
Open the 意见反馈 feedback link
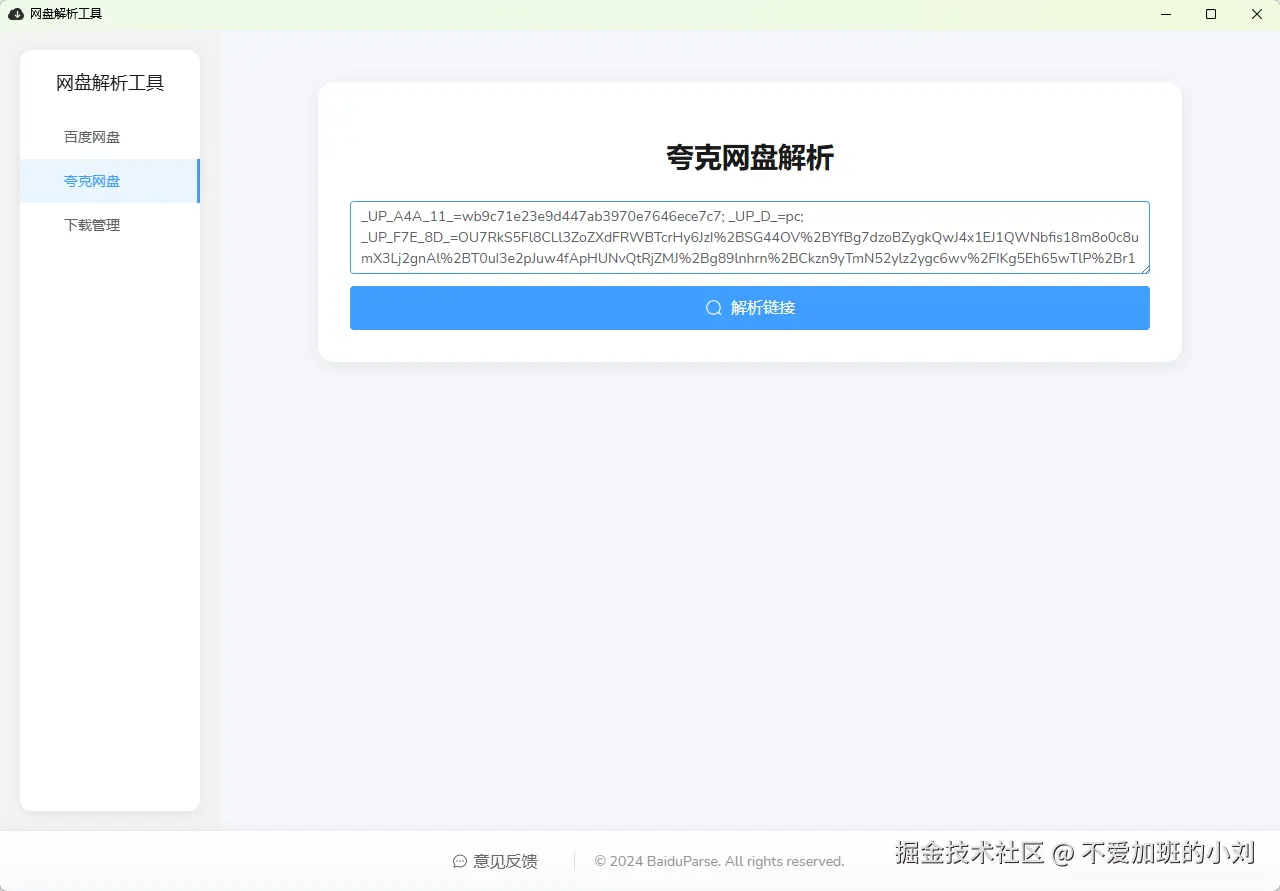[x=495, y=861]
